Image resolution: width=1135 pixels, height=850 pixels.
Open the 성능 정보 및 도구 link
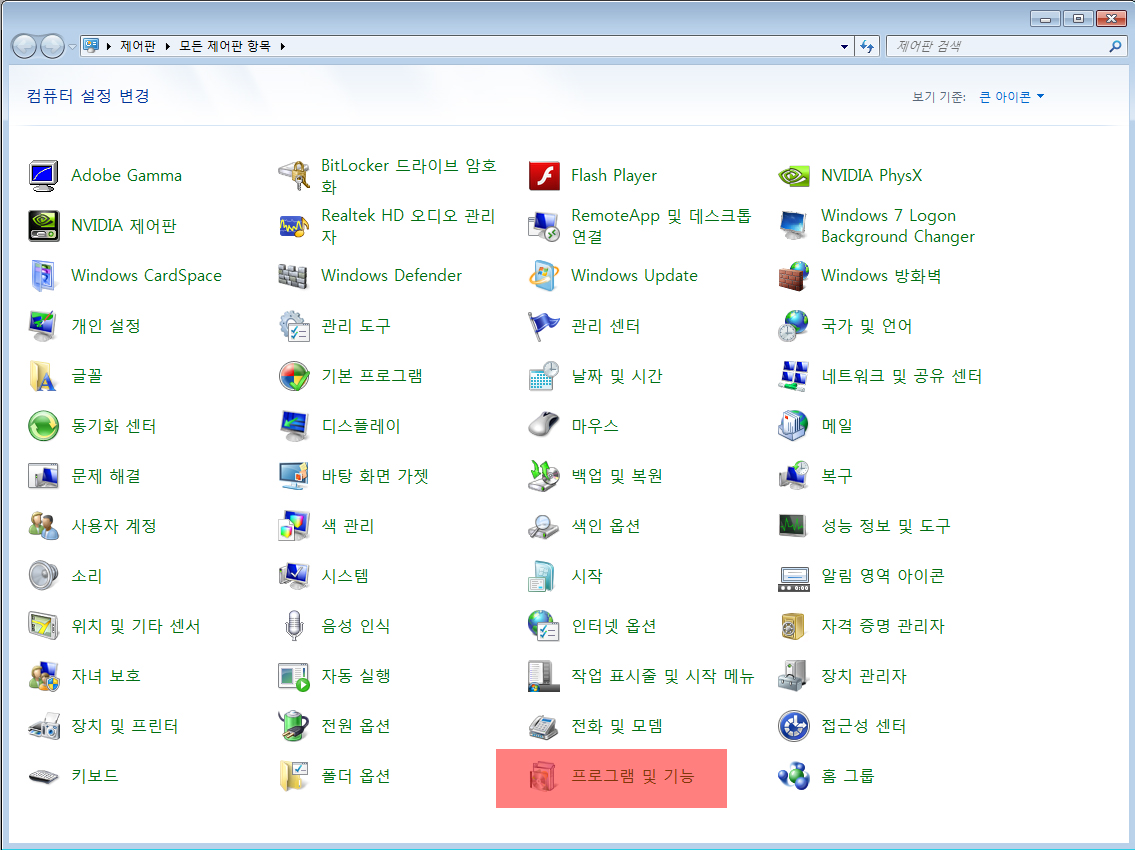tap(885, 526)
